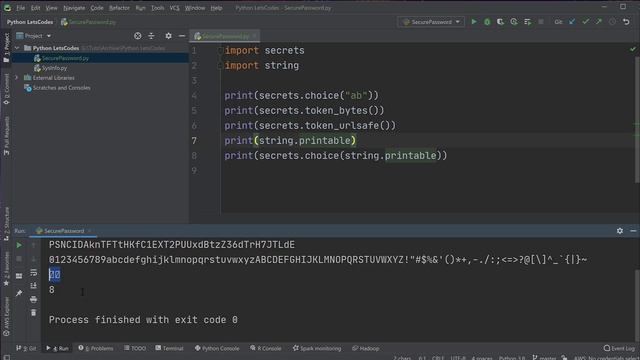
Task: Rerun program in Run panel
Action: pos(19,245)
